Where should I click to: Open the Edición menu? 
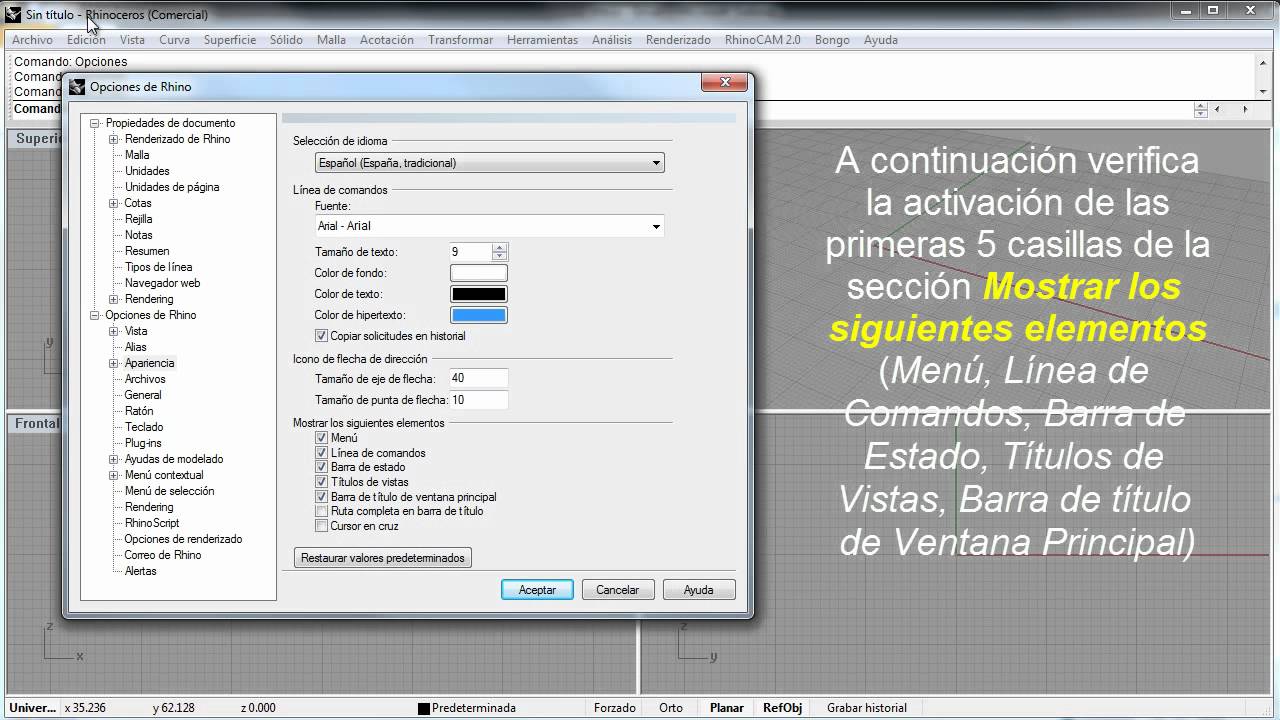(x=86, y=40)
